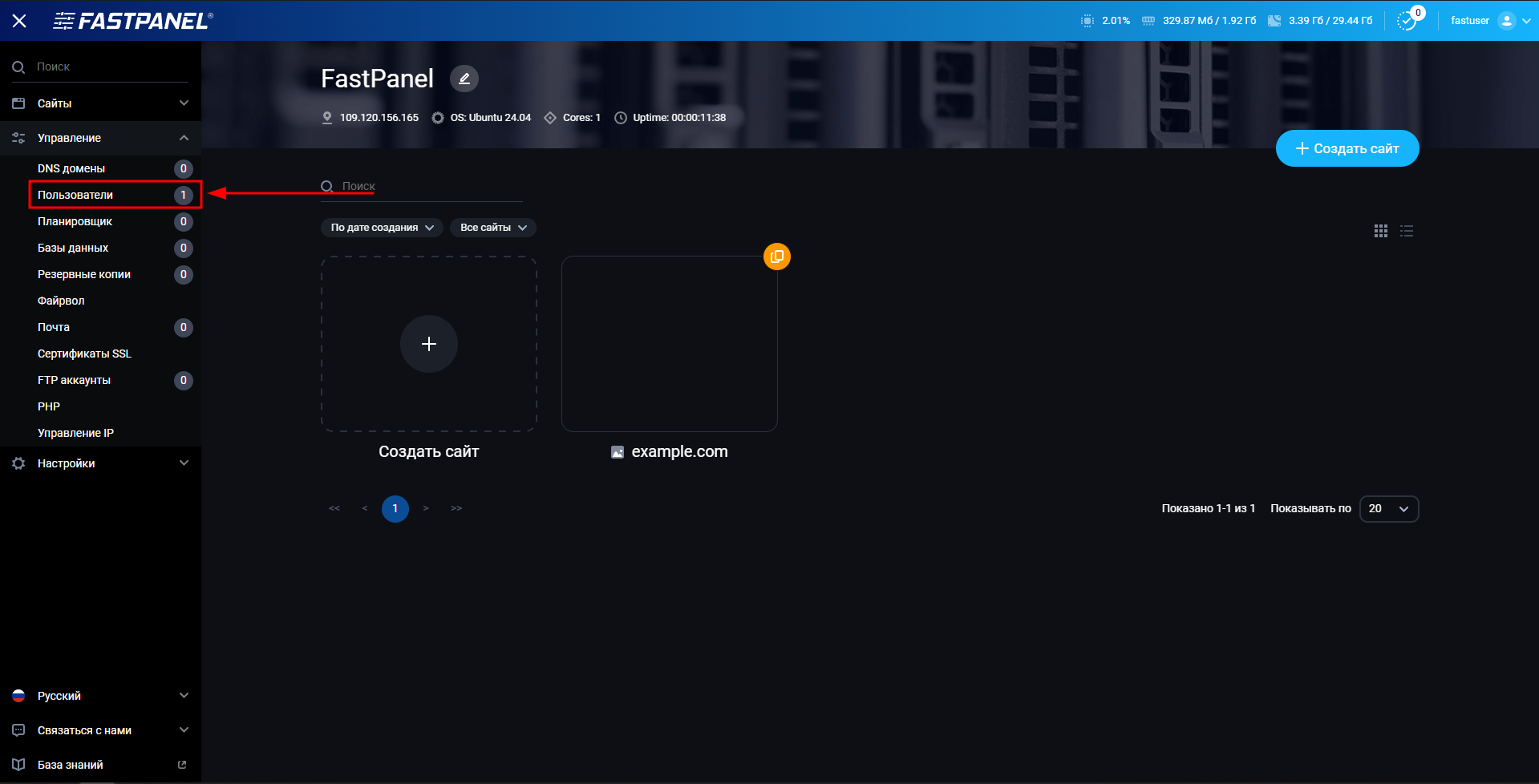Open the Пользователи menu item

pyautogui.click(x=73, y=194)
